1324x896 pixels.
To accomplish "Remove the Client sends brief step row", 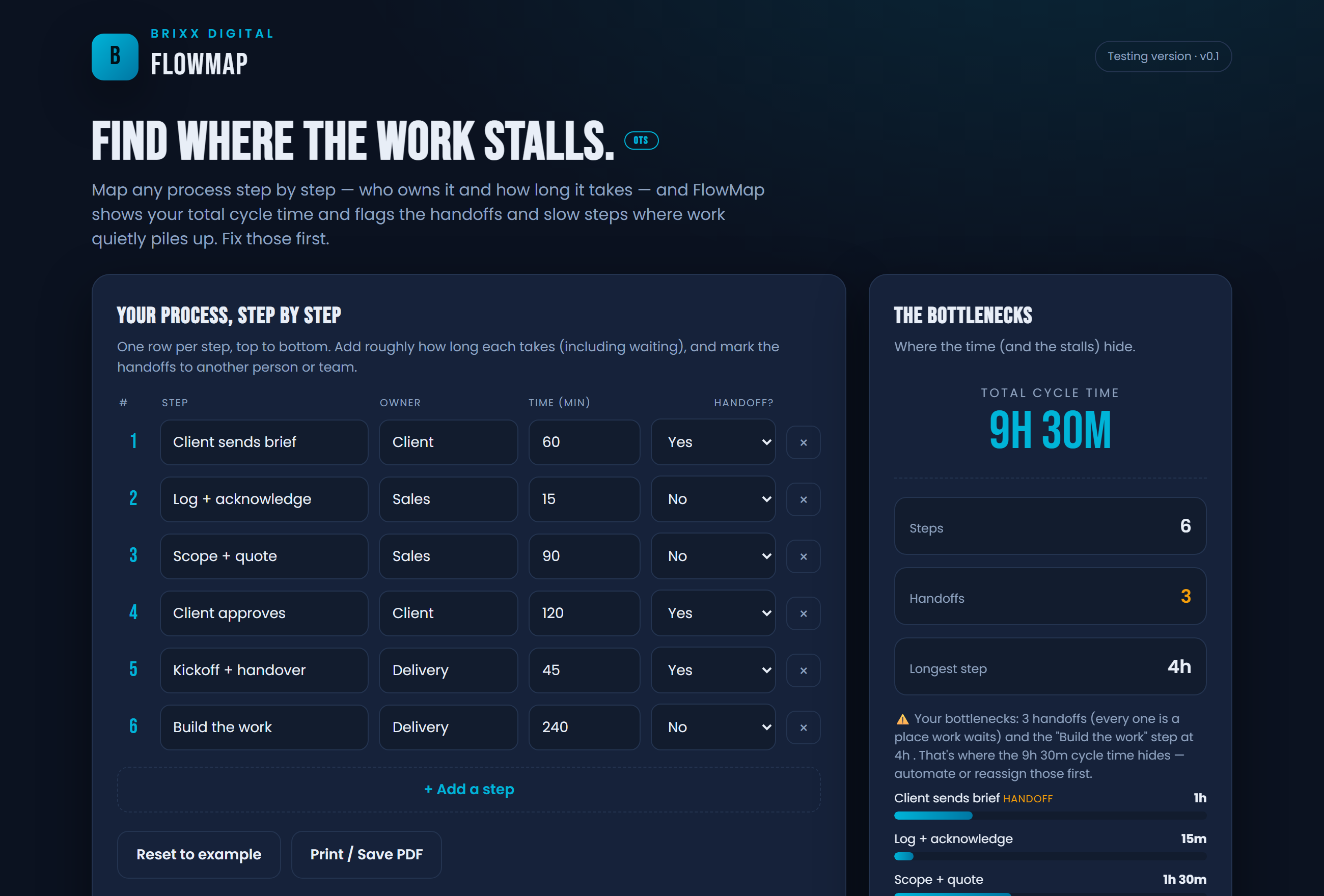I will (803, 442).
